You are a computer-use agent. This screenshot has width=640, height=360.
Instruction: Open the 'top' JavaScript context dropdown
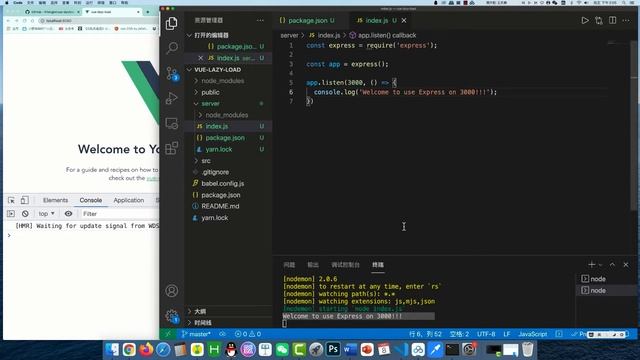(x=46, y=213)
